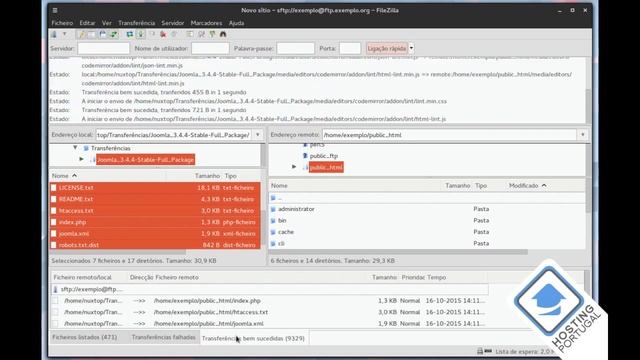Viewport: 640px width, 360px height.
Task: Sort local files by Nome column
Action: coord(107,176)
